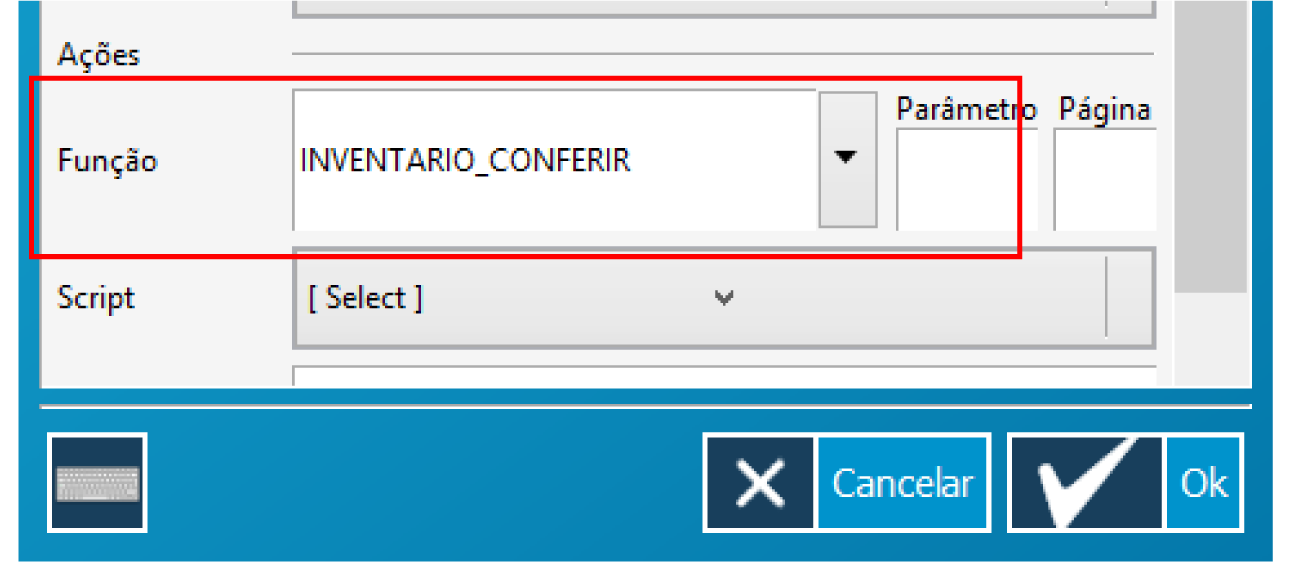Click the chevron in the Script dropdown
This screenshot has height=580, width=1291.
tap(724, 298)
